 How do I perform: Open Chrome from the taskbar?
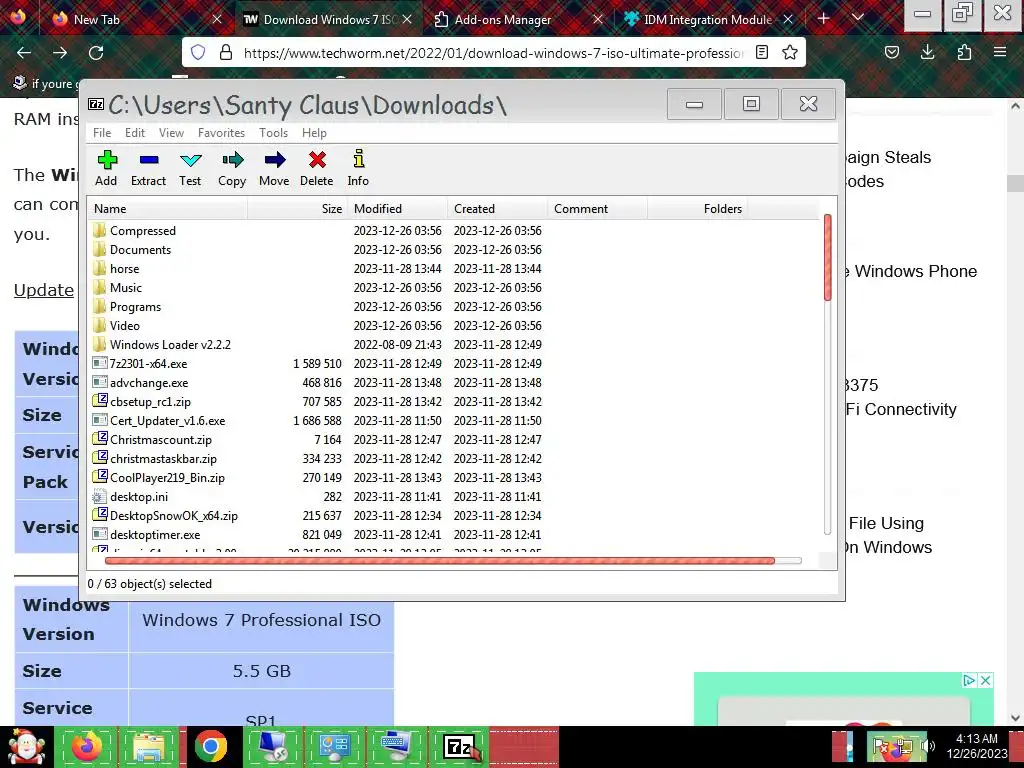(x=210, y=746)
